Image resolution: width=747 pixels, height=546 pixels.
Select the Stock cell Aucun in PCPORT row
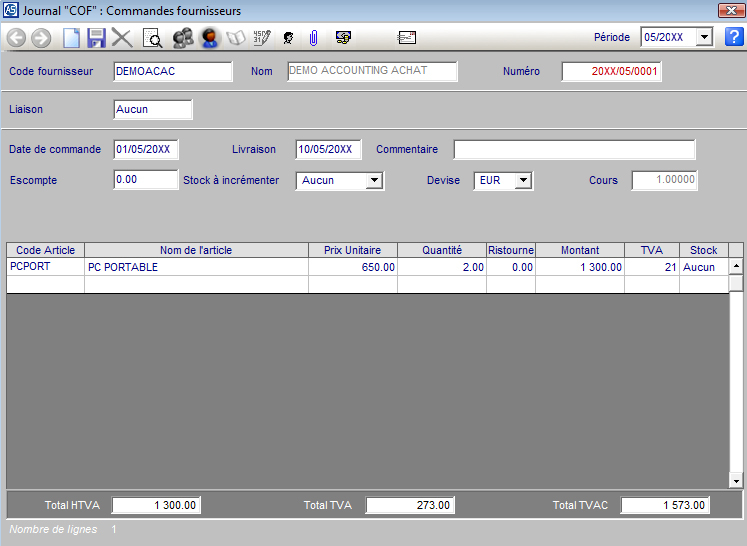coord(704,267)
